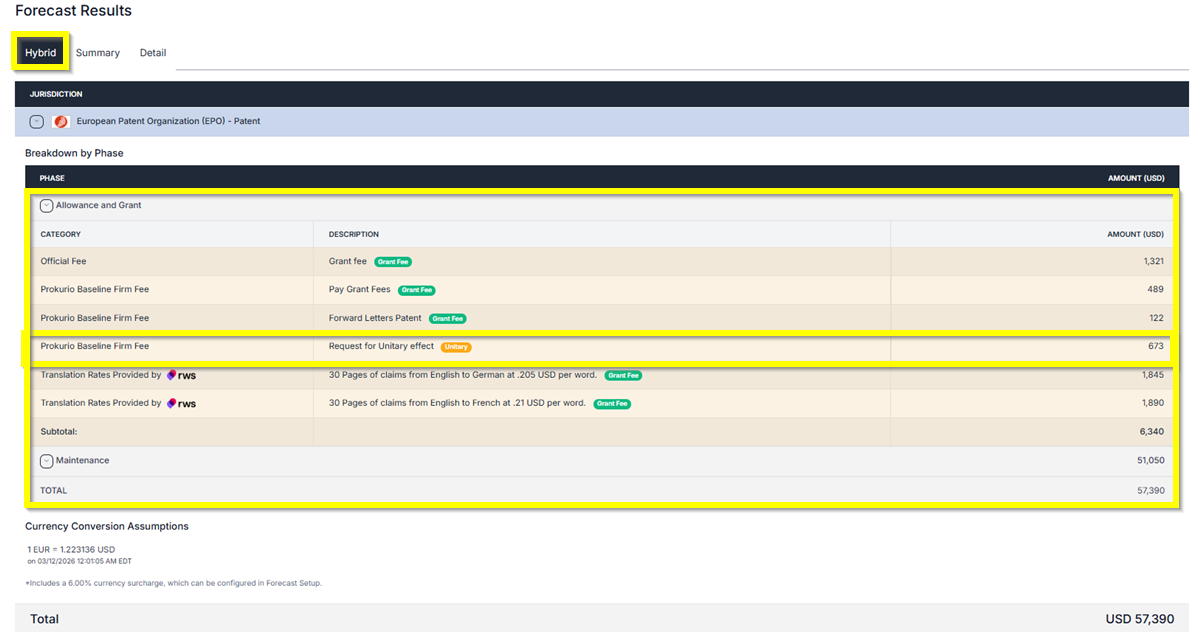Click the EPO flag icon
The image size is (1200, 632).
(x=60, y=121)
